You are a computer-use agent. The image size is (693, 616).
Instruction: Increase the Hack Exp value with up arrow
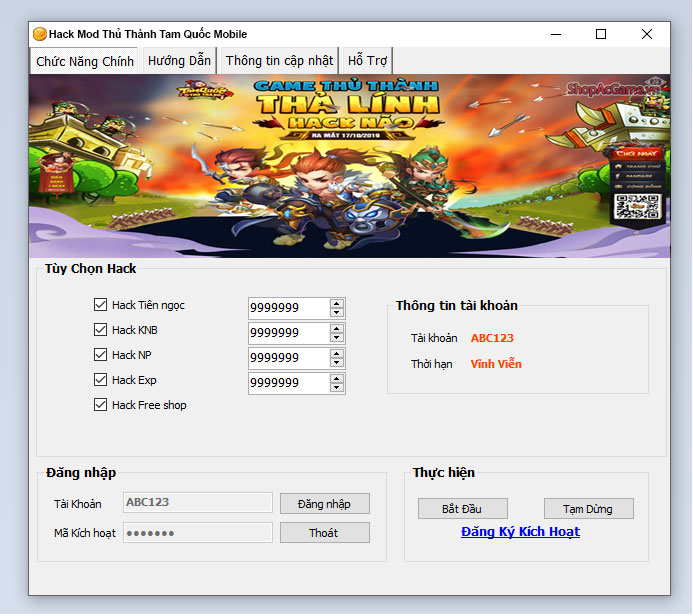click(x=337, y=379)
